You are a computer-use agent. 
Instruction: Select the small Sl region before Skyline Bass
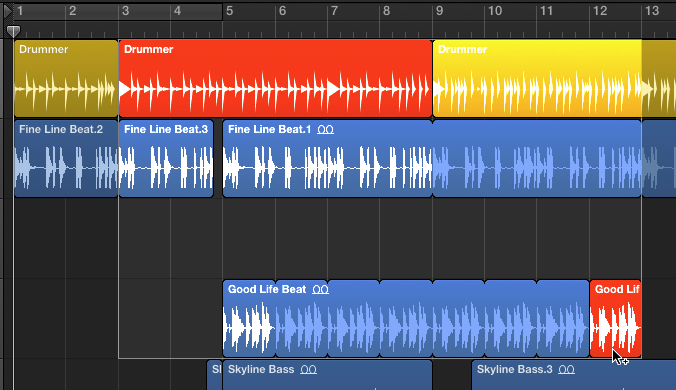click(x=215, y=375)
